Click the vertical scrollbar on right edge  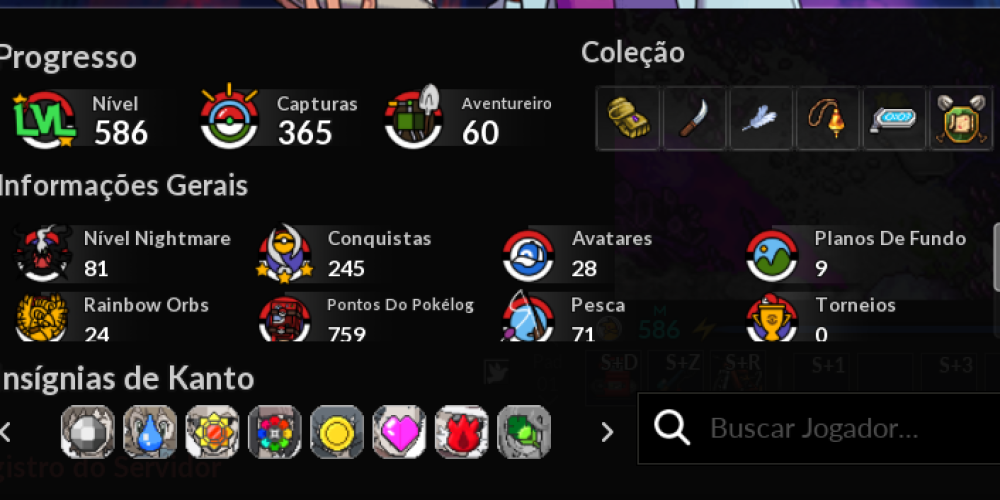(996, 256)
